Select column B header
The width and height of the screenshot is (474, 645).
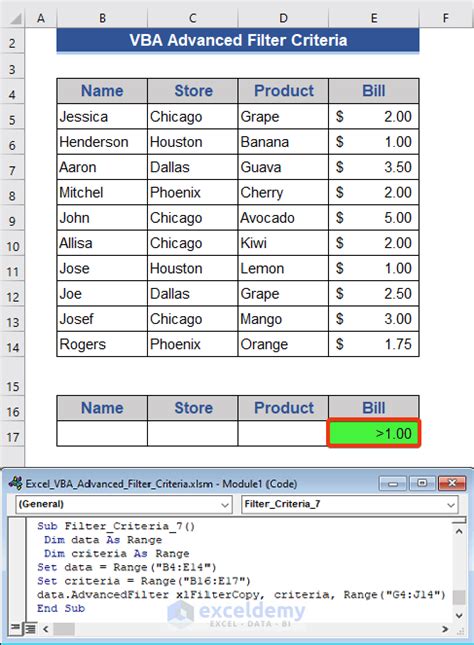102,18
